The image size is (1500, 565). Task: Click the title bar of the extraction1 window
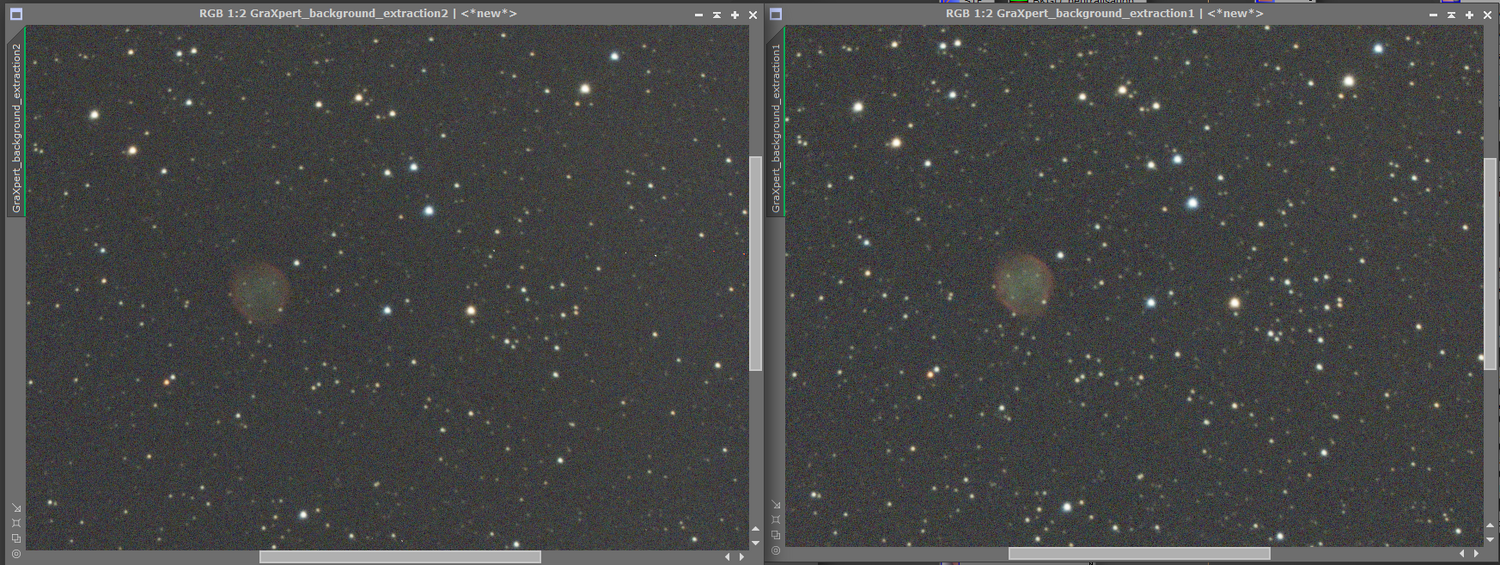click(1105, 14)
